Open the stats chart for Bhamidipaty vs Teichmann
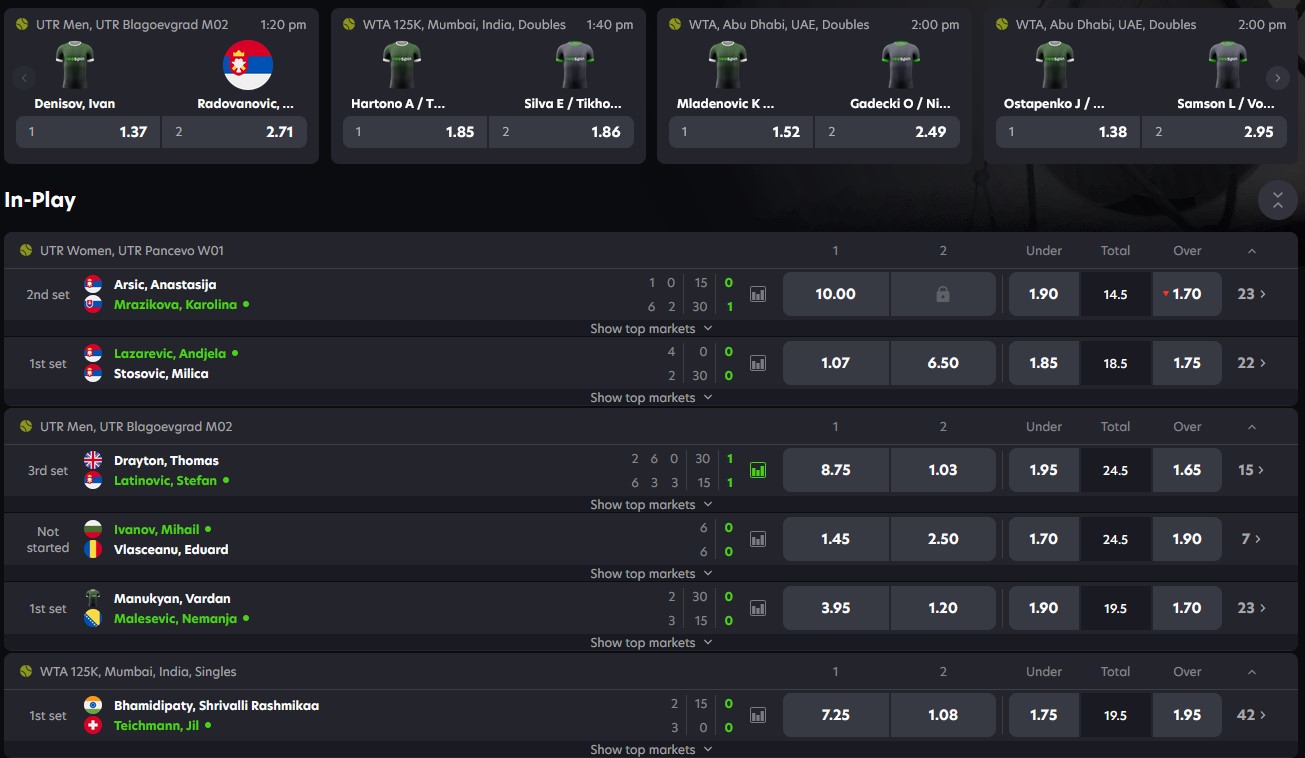 [757, 714]
